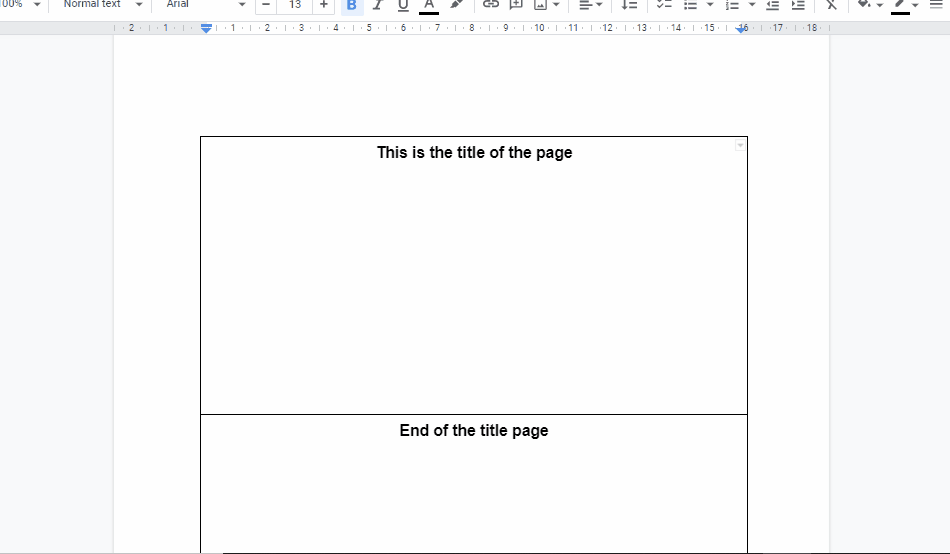The image size is (950, 554).
Task: Insert a checklist
Action: click(665, 5)
